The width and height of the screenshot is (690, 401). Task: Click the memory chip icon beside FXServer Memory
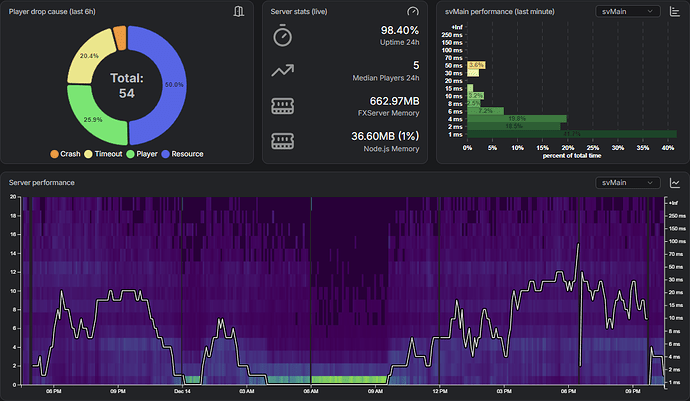pyautogui.click(x=281, y=105)
